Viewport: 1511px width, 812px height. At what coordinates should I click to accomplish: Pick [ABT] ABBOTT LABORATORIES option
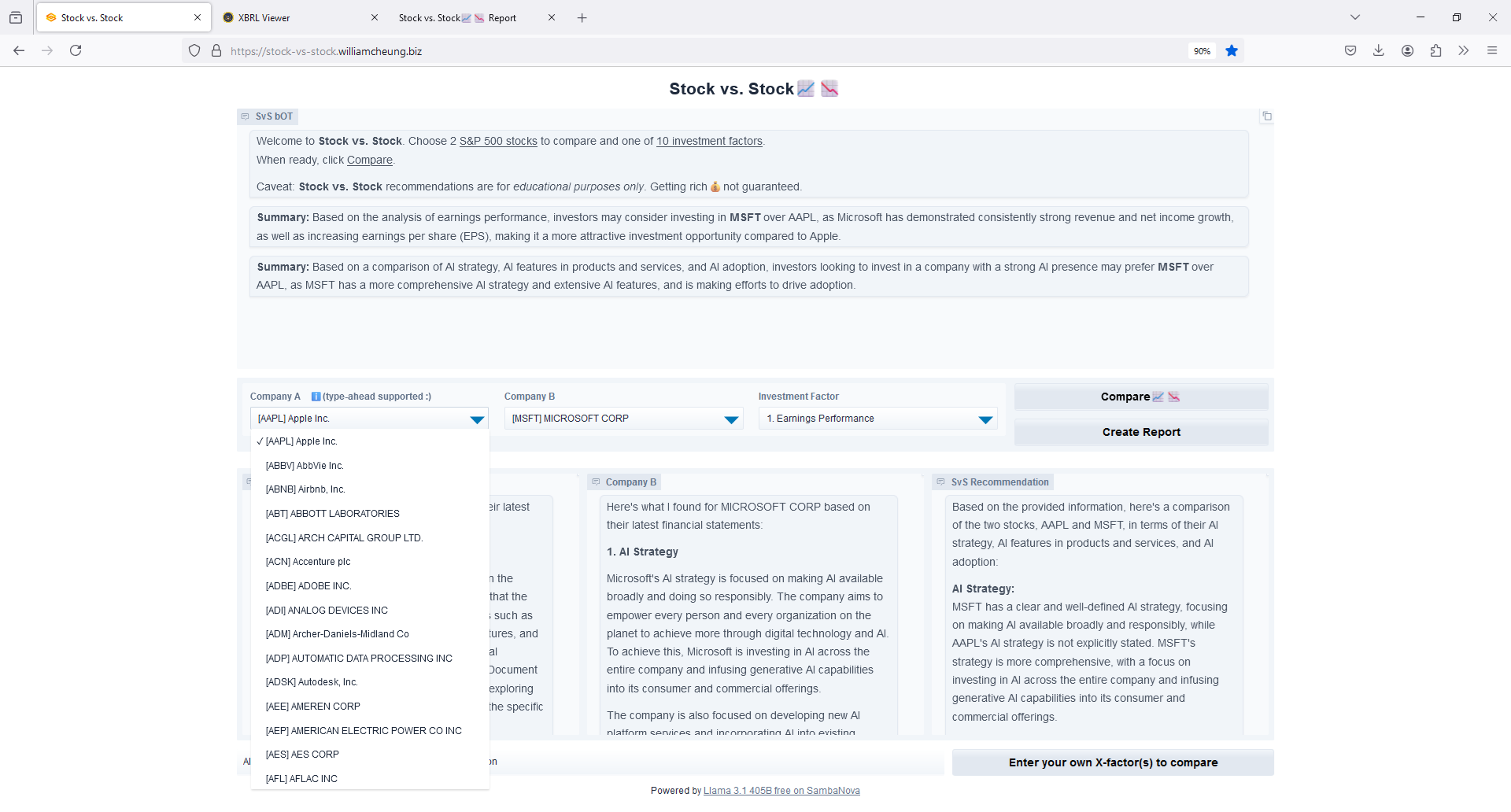click(x=370, y=514)
